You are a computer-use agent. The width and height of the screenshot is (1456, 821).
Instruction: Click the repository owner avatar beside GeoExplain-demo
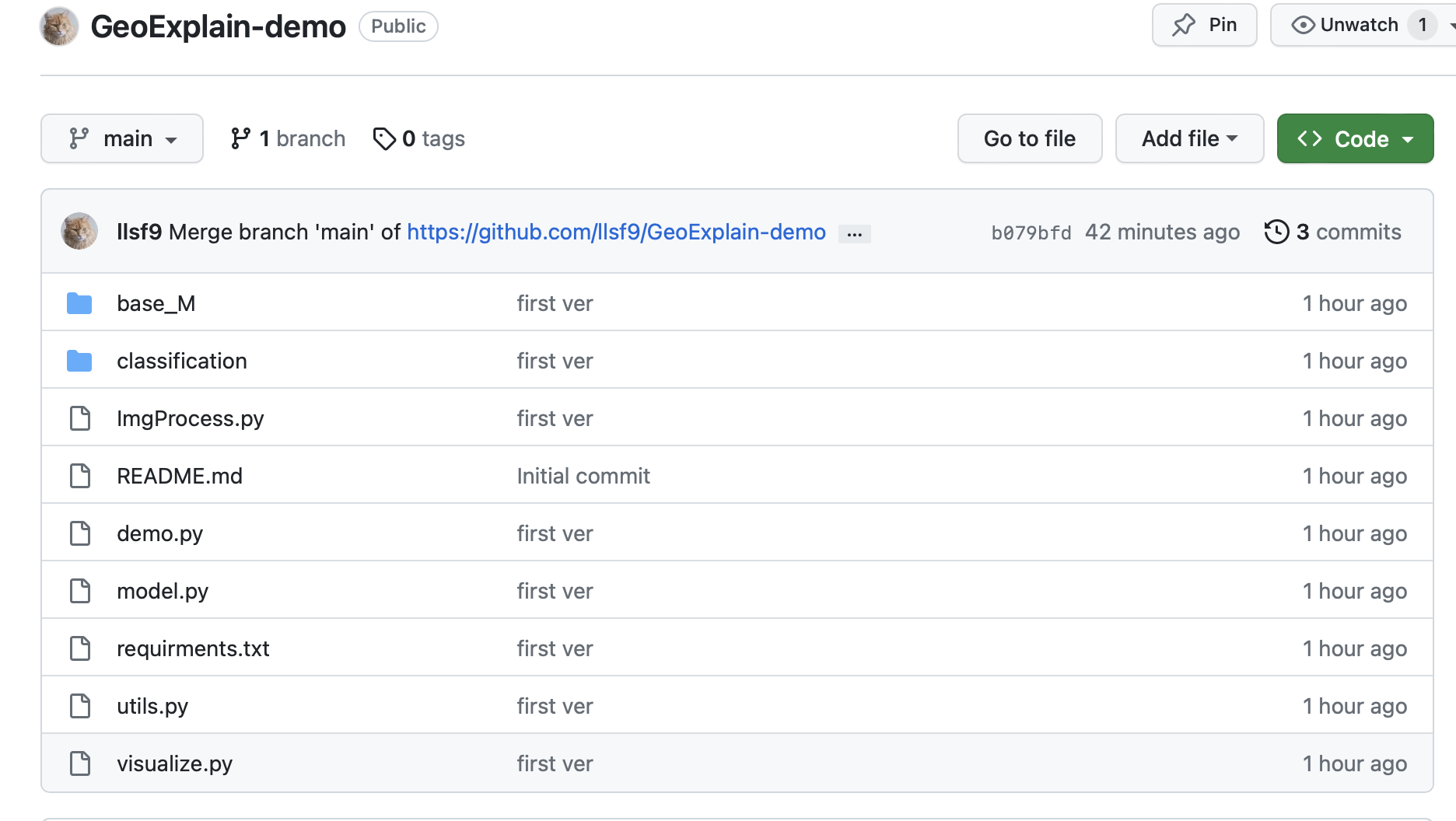coord(59,26)
